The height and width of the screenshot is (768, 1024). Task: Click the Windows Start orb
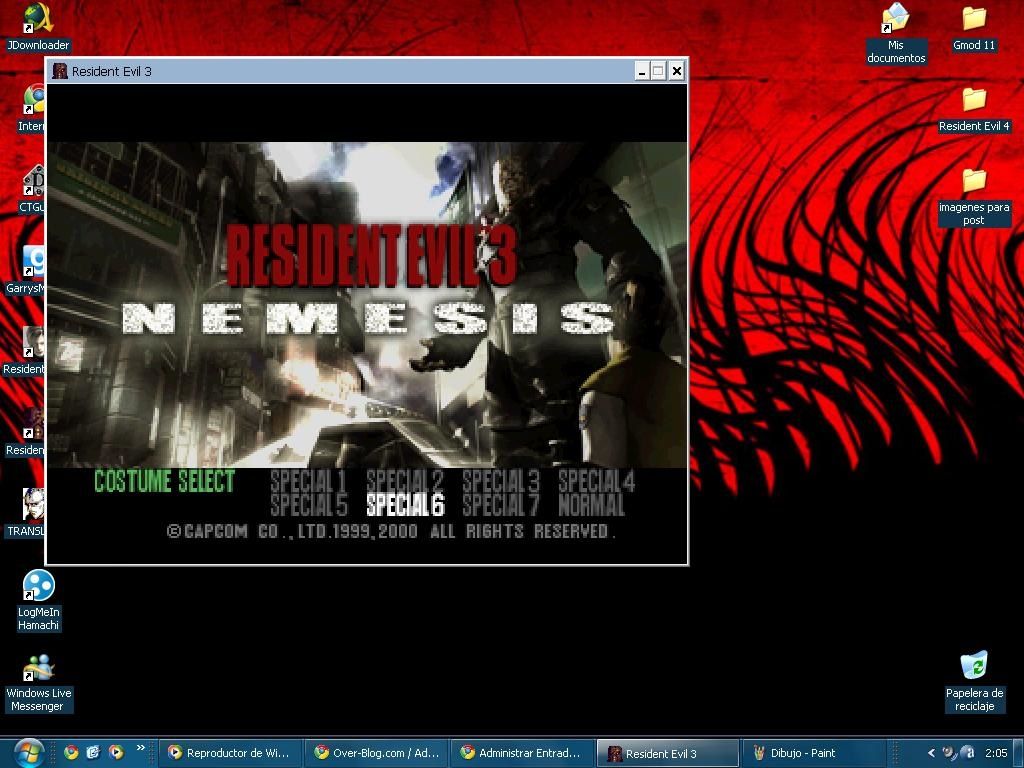(29, 754)
